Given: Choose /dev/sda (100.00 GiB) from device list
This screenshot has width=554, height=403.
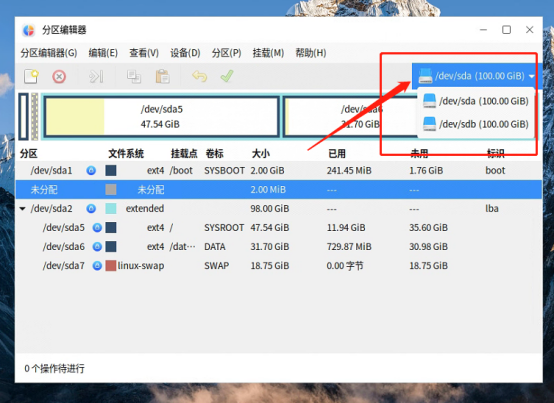Looking at the screenshot, I should [476, 101].
